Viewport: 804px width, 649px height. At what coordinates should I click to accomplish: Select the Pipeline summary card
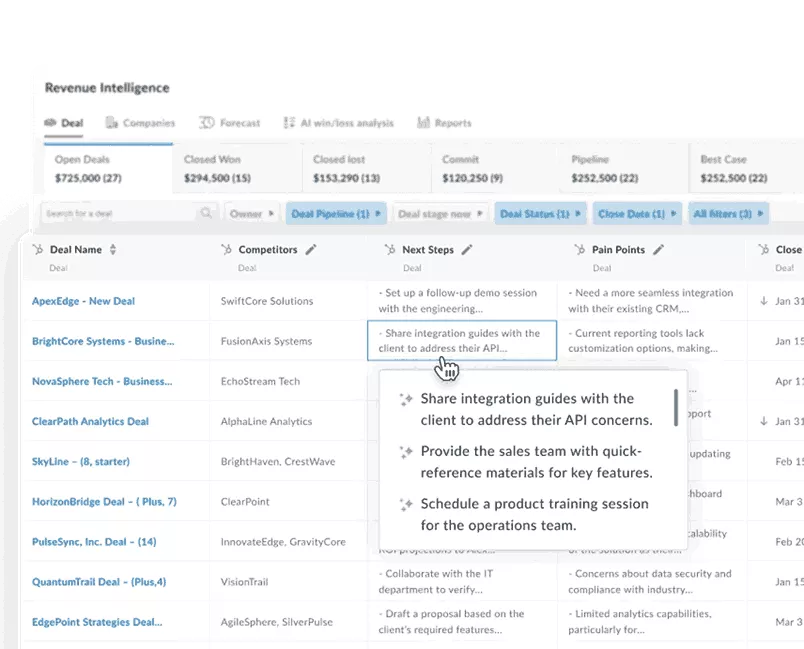tap(625, 169)
